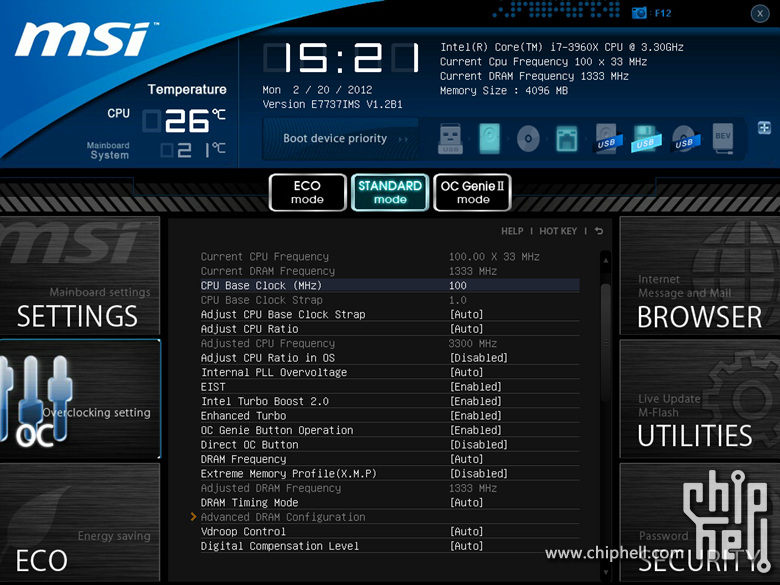Open Internal PLL Overvoltage [Auto] option

click(466, 372)
